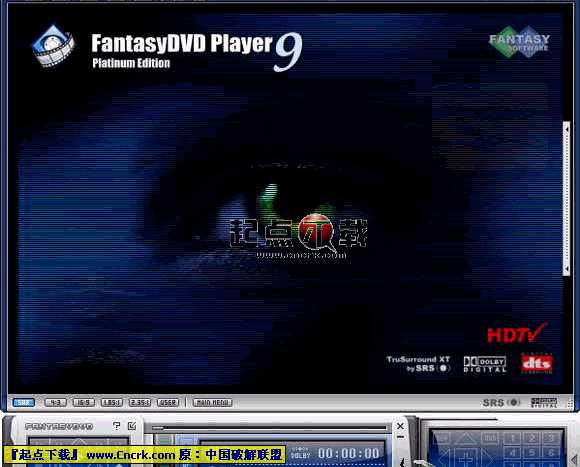Set aspect ratio to 1.85:1
This screenshot has width=580, height=467.
pos(112,402)
